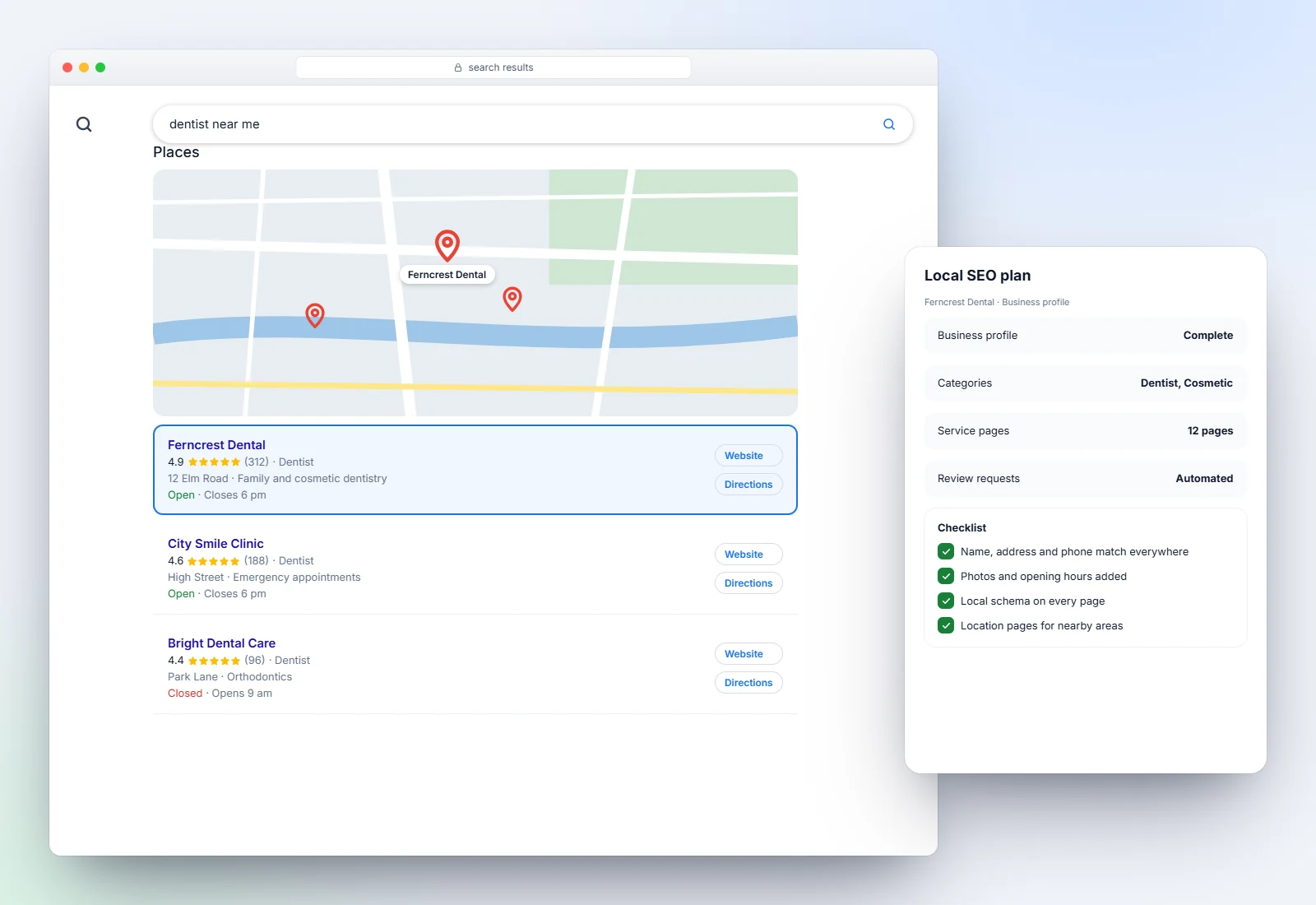Click Website button for Bright Dental Care

(x=748, y=654)
